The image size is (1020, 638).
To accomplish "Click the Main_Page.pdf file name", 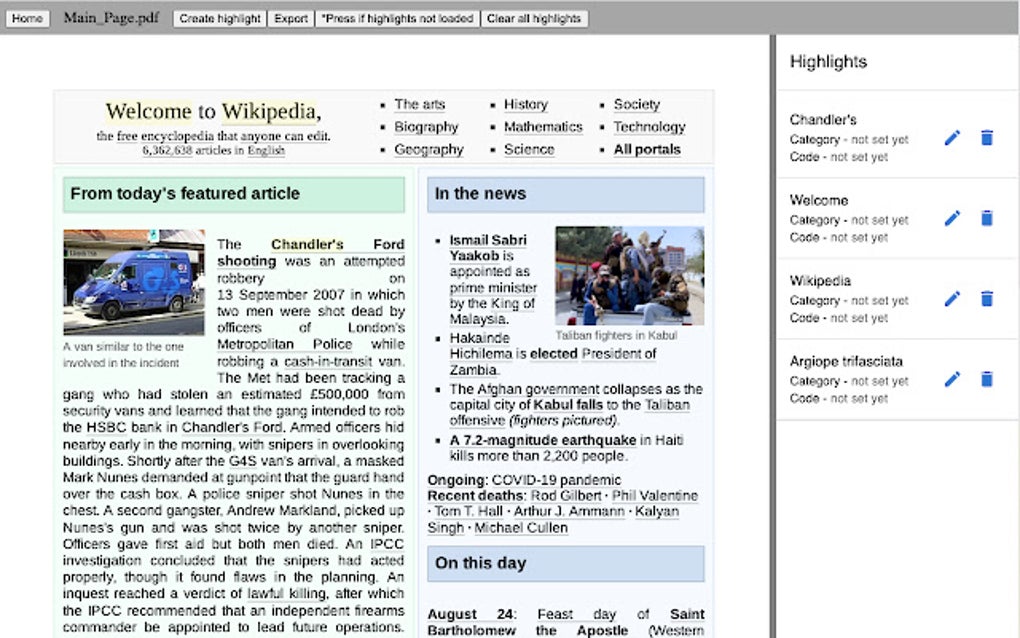I will coord(111,18).
